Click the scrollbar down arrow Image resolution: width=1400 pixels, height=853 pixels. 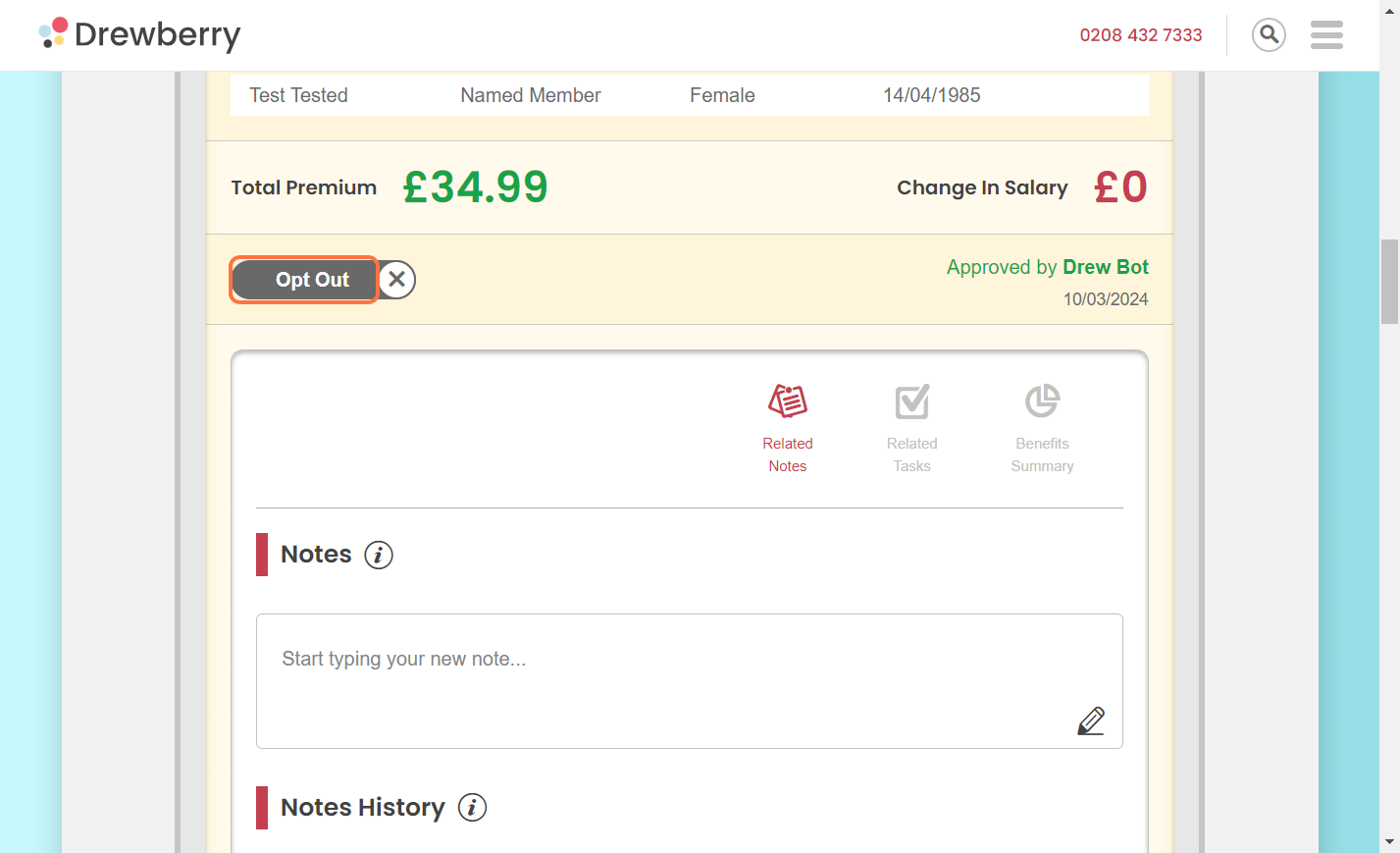[1389, 842]
